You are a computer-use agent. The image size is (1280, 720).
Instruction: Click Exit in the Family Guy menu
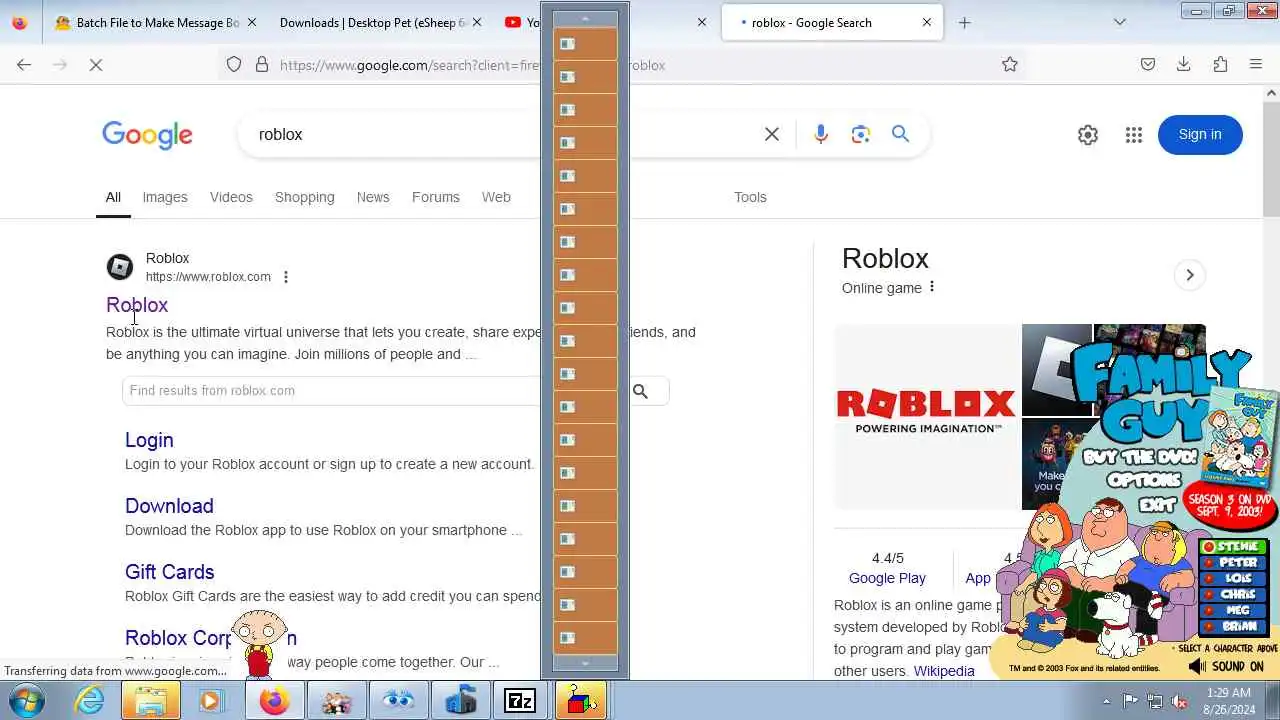click(1157, 504)
